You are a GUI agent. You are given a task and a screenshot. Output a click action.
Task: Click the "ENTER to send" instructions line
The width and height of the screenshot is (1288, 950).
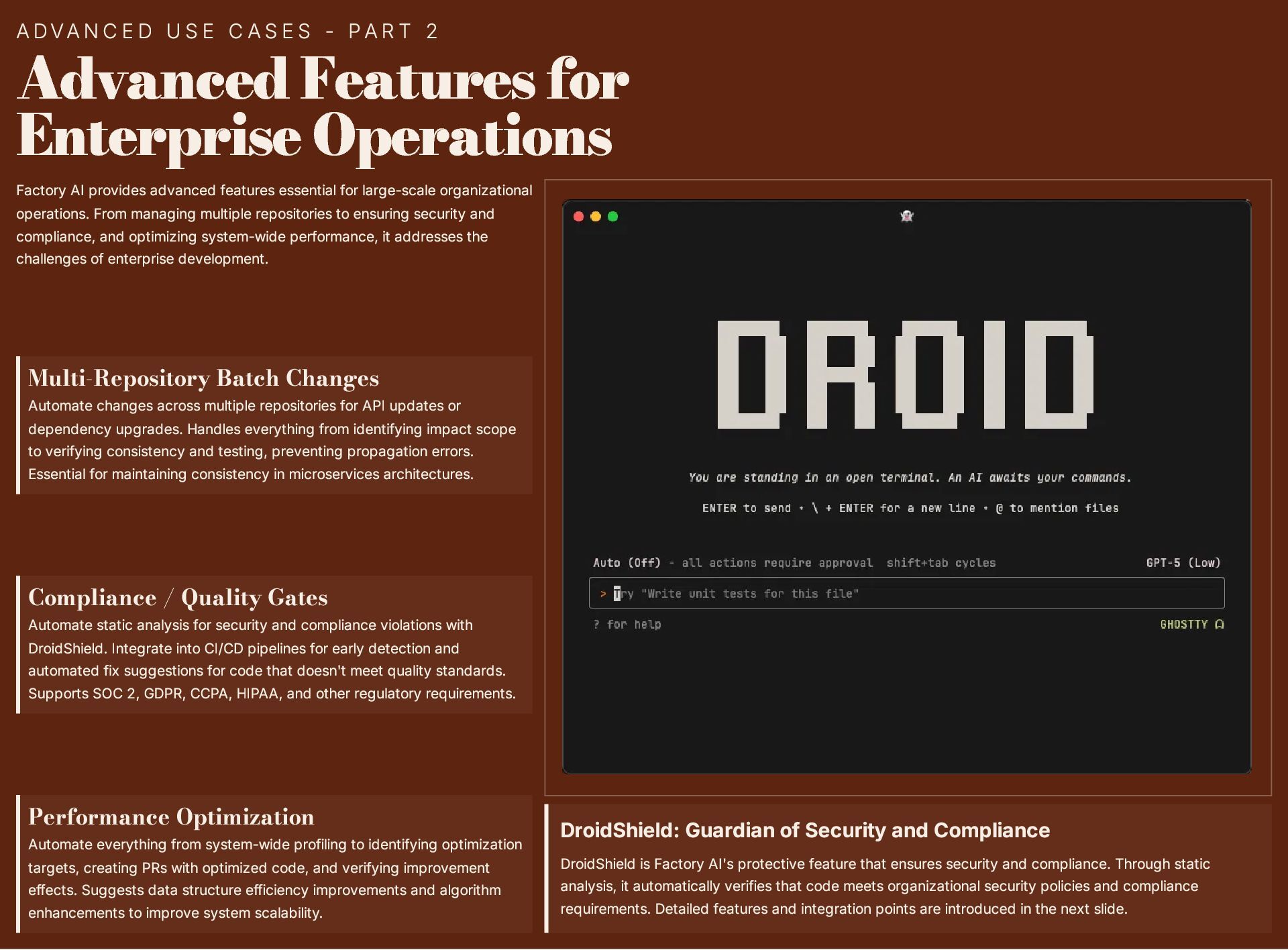[910, 509]
